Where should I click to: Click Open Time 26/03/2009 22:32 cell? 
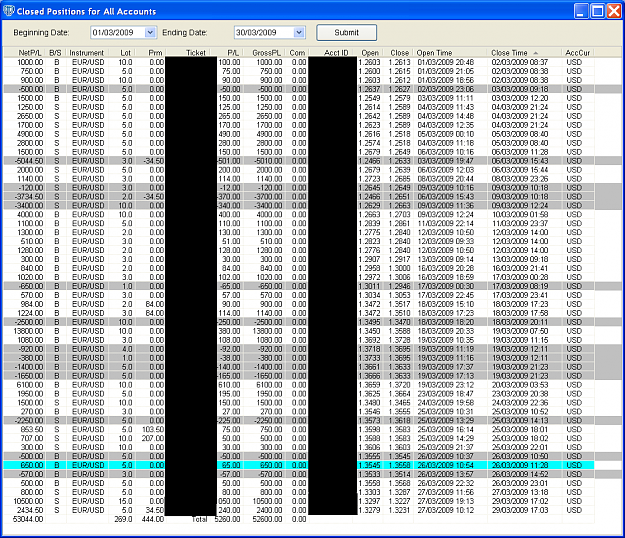[446, 483]
